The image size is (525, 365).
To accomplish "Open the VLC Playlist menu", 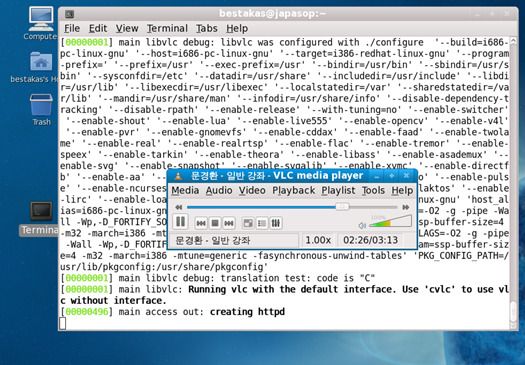I will pos(338,190).
